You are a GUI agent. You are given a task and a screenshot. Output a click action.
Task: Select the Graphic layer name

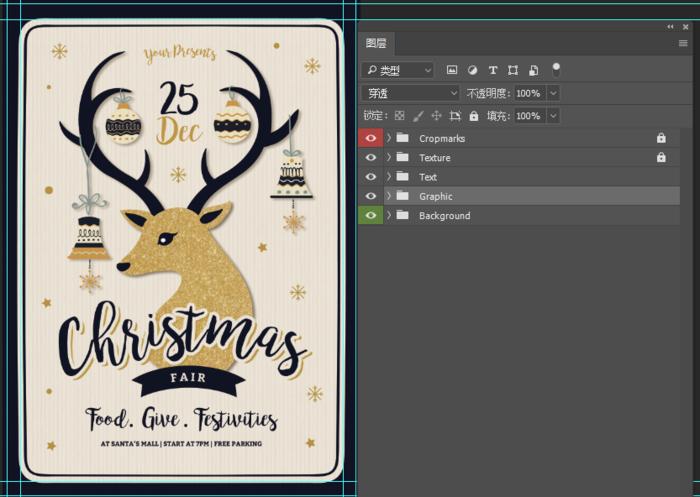click(x=436, y=196)
